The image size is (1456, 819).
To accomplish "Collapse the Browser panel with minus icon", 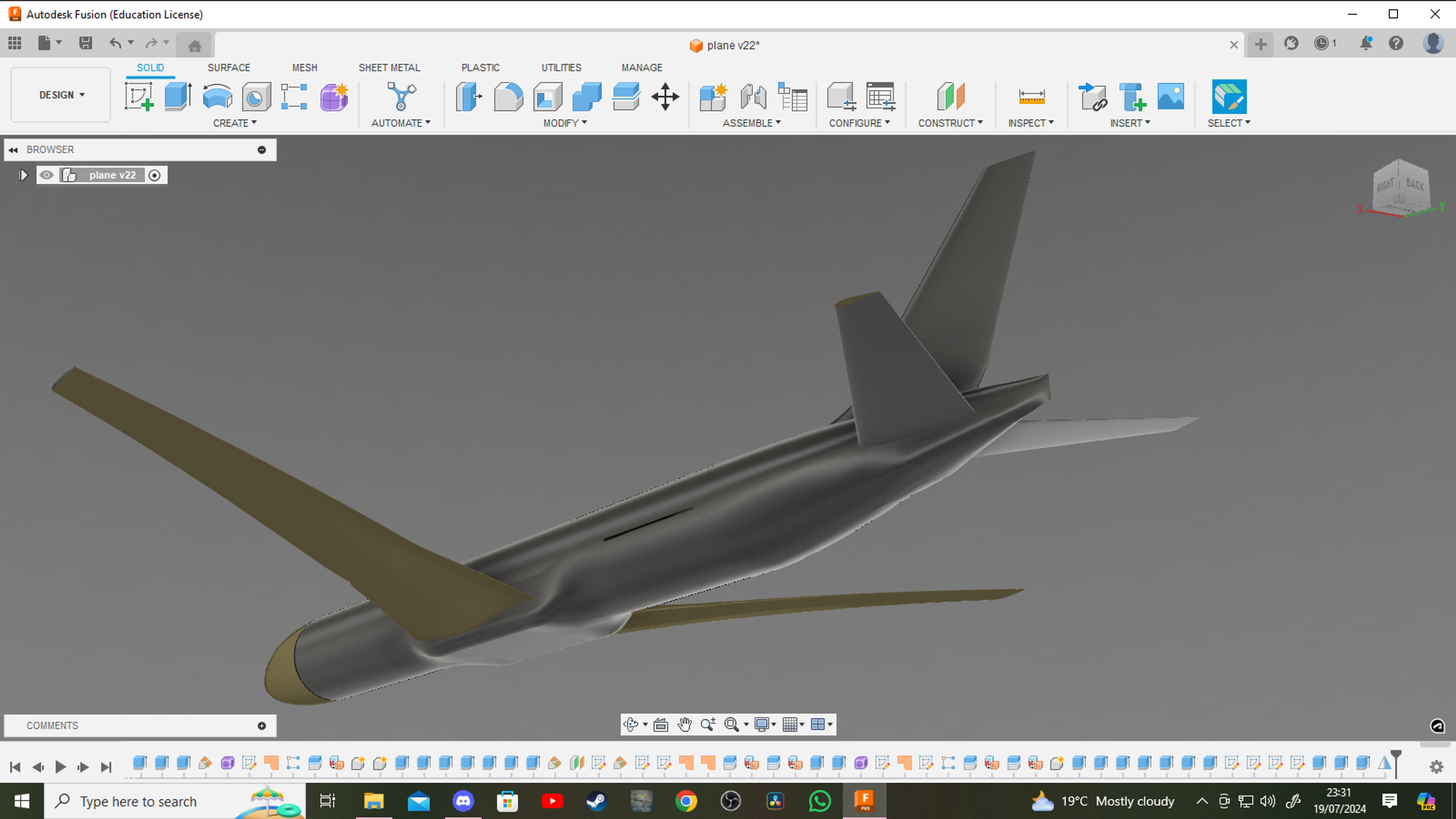I will point(262,150).
